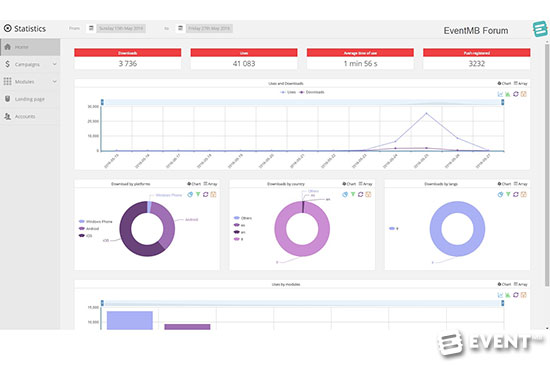
Task: Refresh the Uses and Downloads chart
Action: [x=516, y=94]
